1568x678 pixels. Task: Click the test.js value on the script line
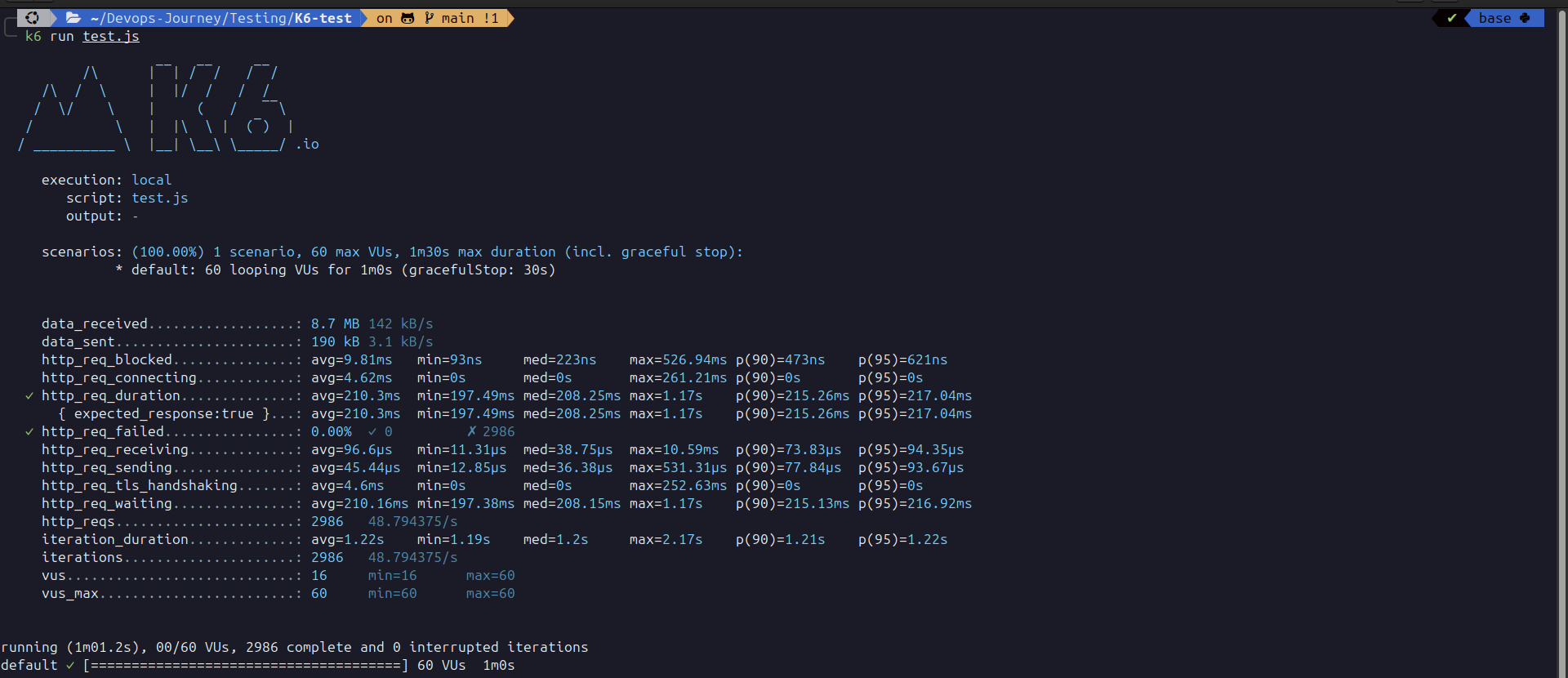[160, 198]
